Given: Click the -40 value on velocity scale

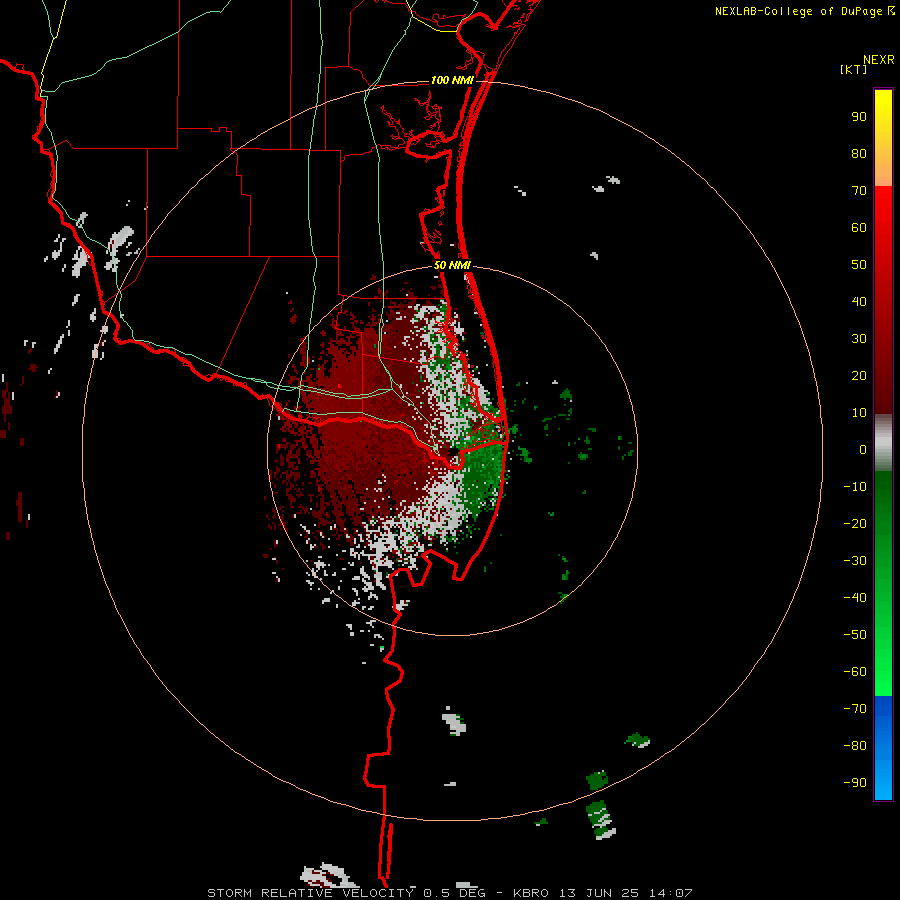Looking at the screenshot, I should click(x=855, y=598).
